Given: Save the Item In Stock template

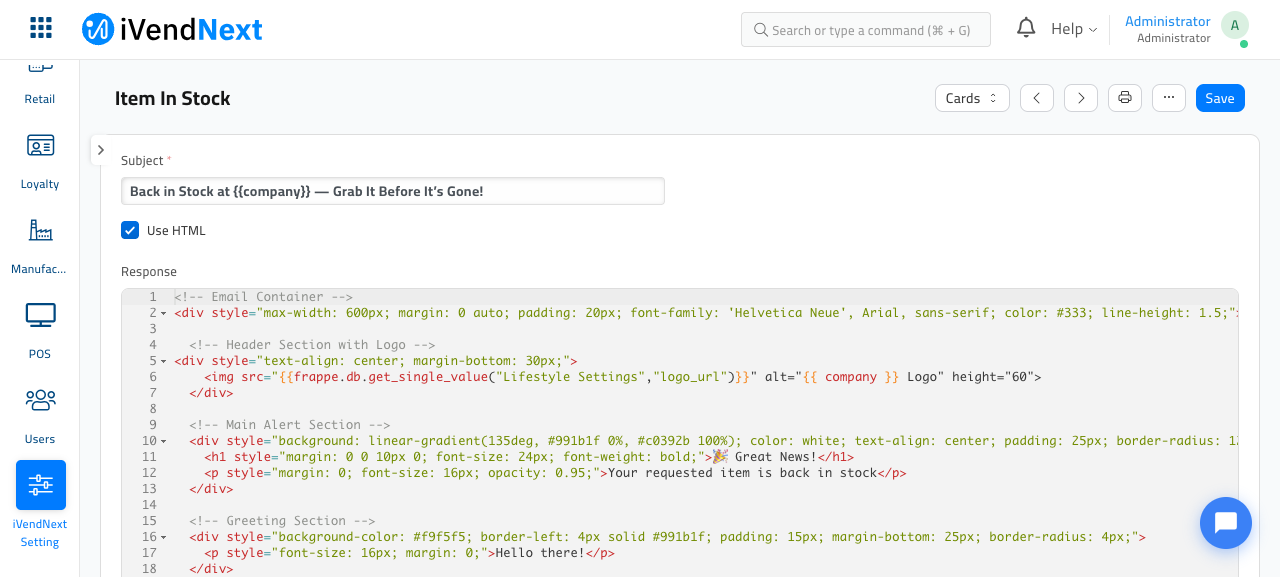Looking at the screenshot, I should [1220, 98].
